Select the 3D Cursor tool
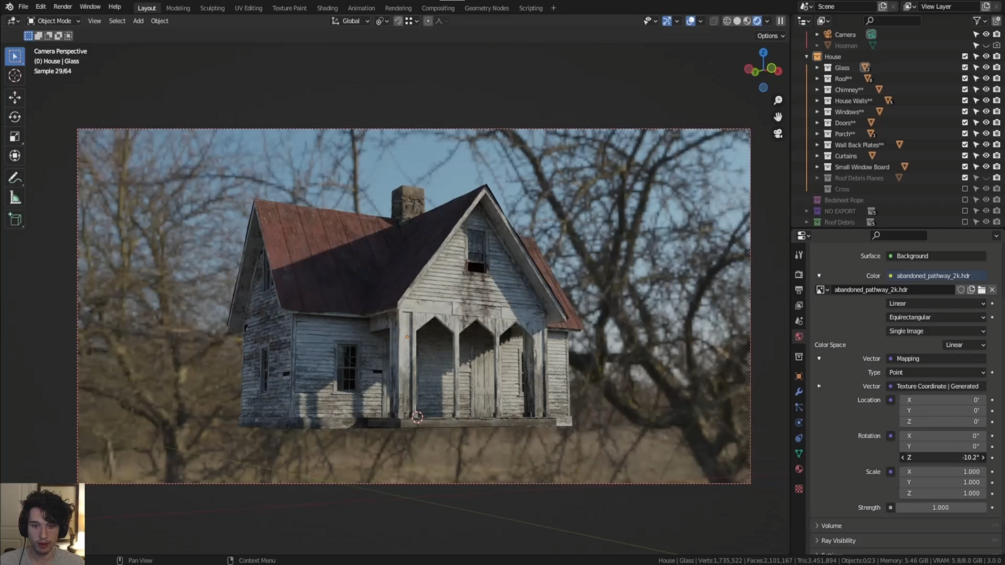 click(x=15, y=76)
